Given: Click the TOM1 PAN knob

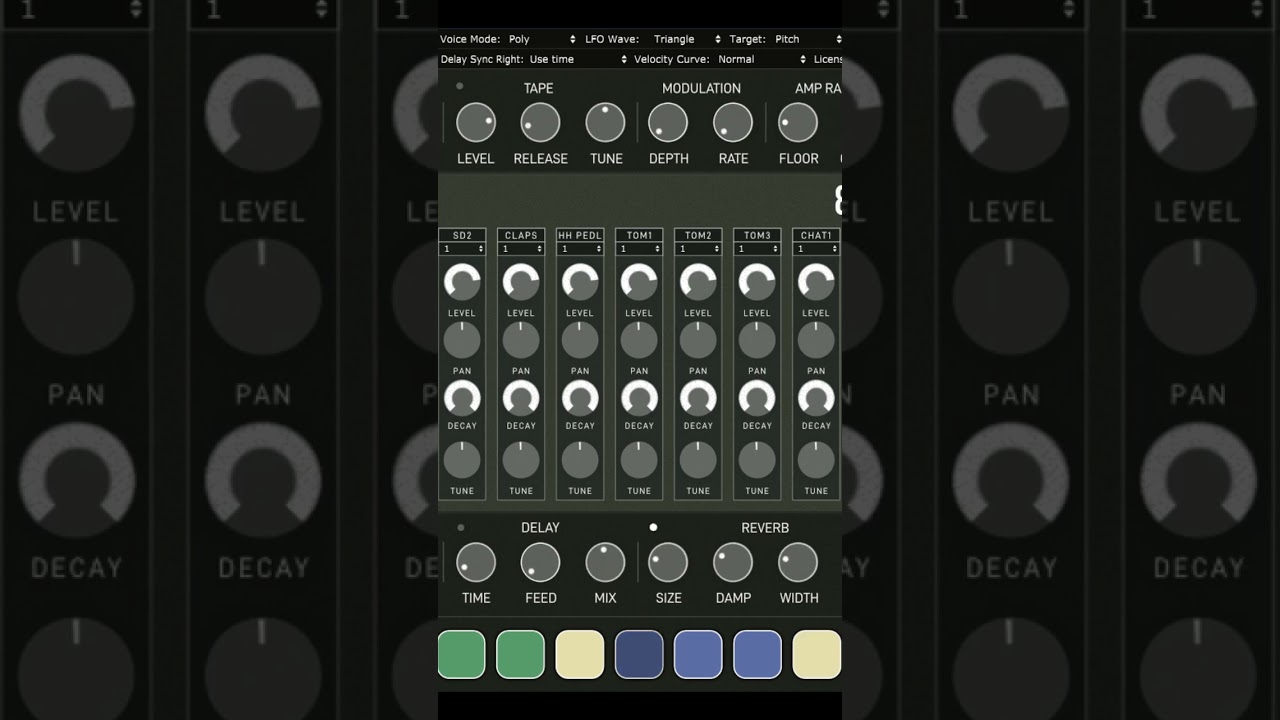Looking at the screenshot, I should [x=639, y=341].
